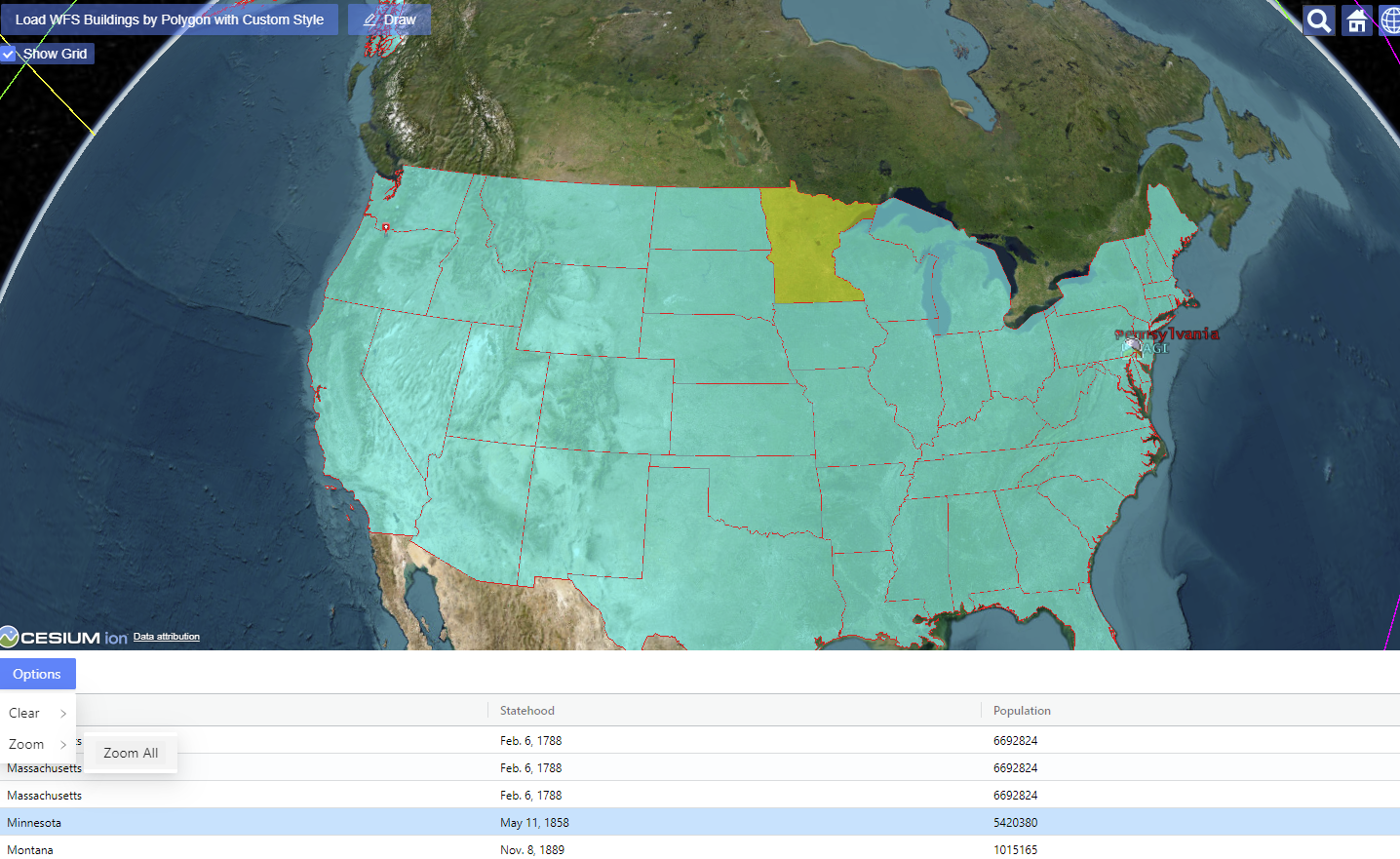
Task: Click the May 11, 1858 statehood cell
Action: pyautogui.click(x=534, y=823)
